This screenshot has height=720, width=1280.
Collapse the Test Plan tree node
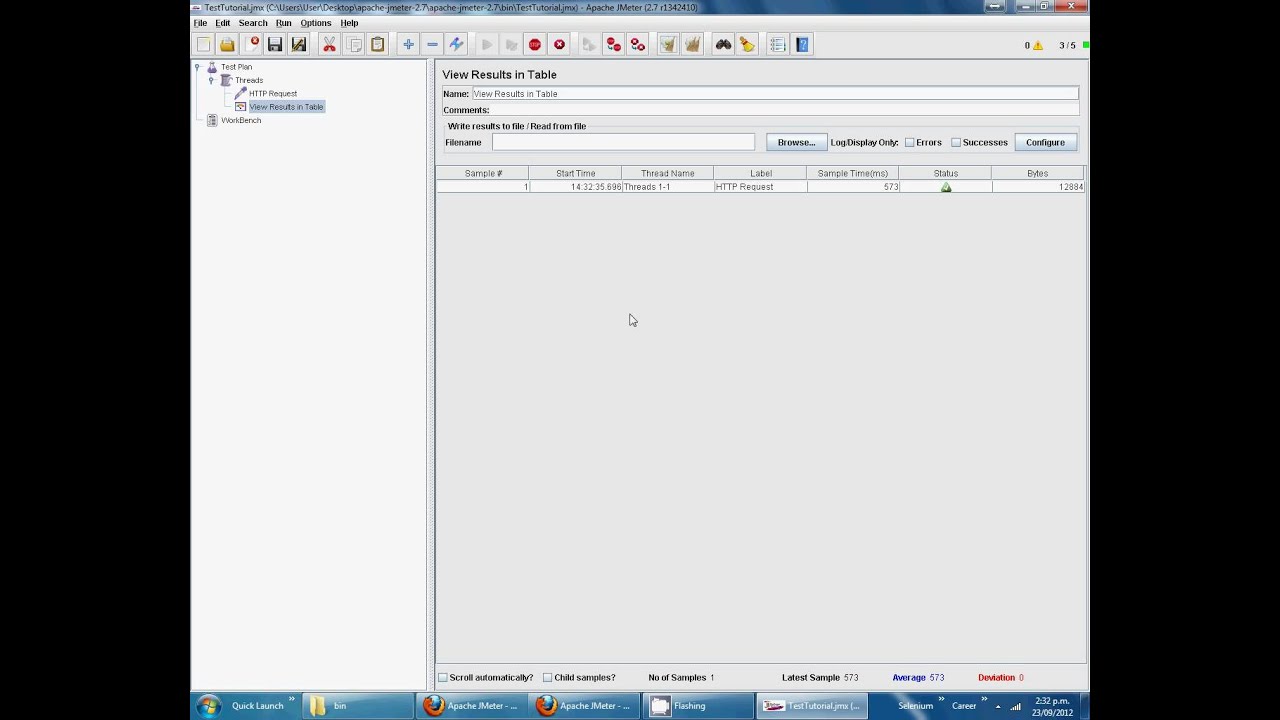(198, 67)
